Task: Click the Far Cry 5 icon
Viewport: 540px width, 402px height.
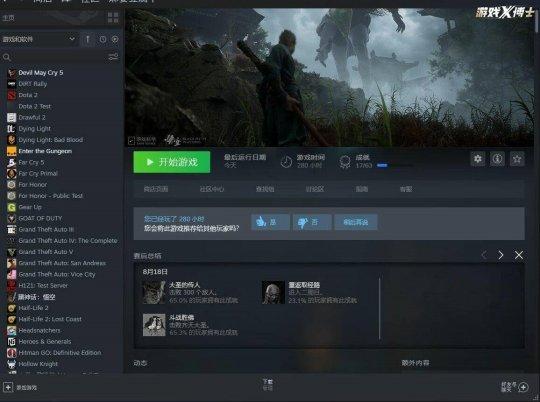Action: [x=12, y=162]
